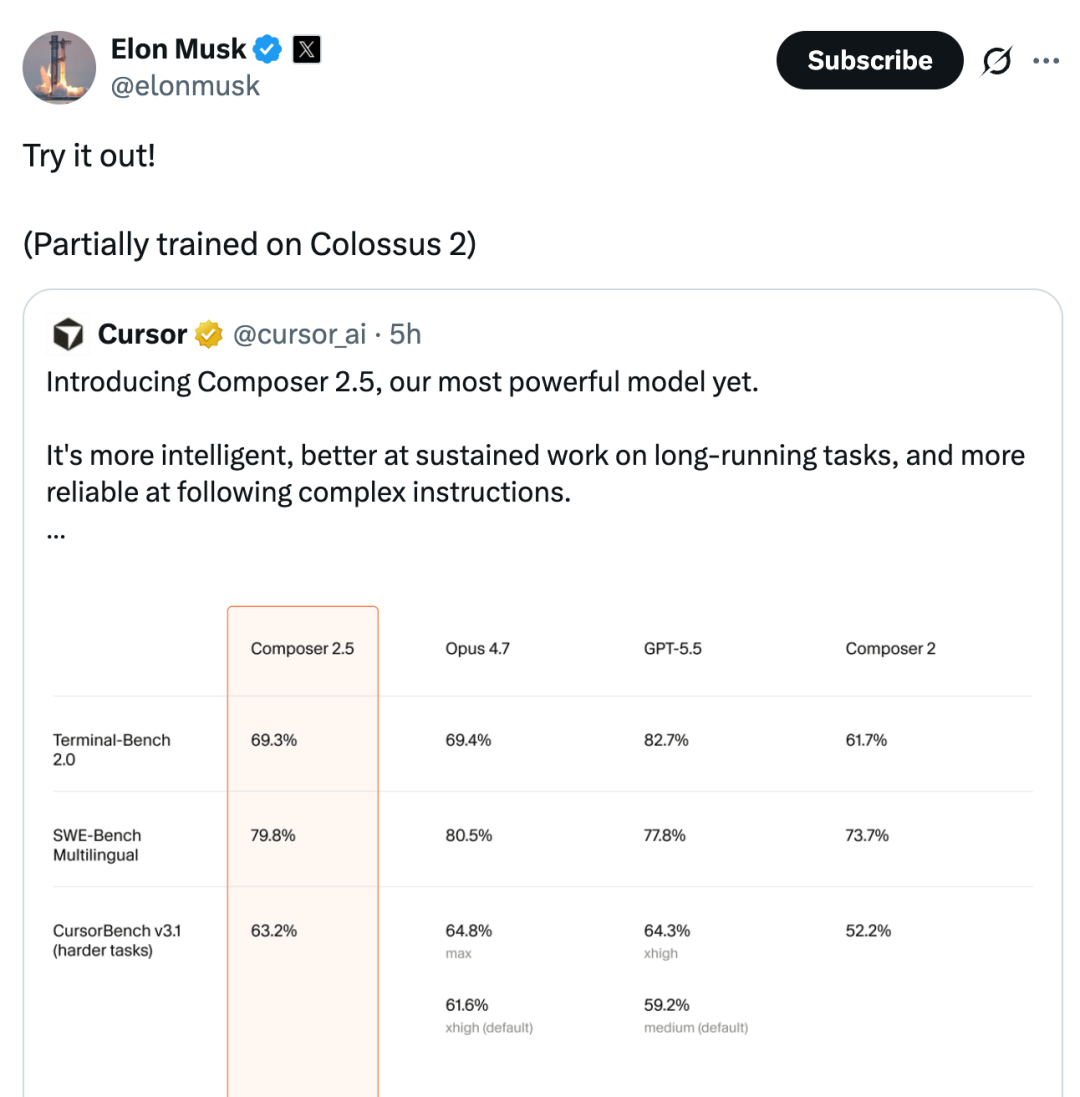The height and width of the screenshot is (1097, 1080).
Task: Click the highlighted Composer 2.5 column header
Action: [302, 649]
